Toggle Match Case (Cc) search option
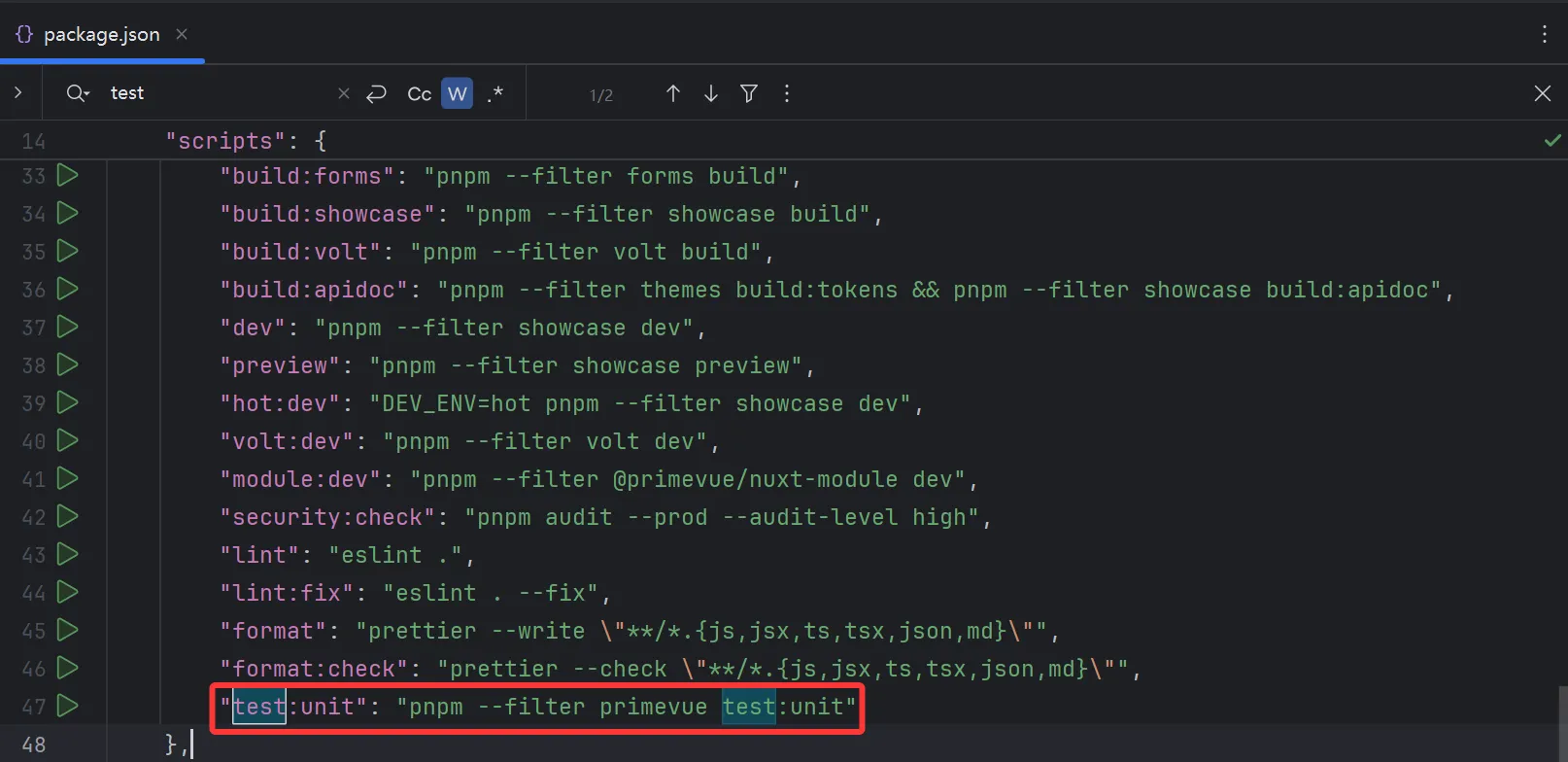 419,93
